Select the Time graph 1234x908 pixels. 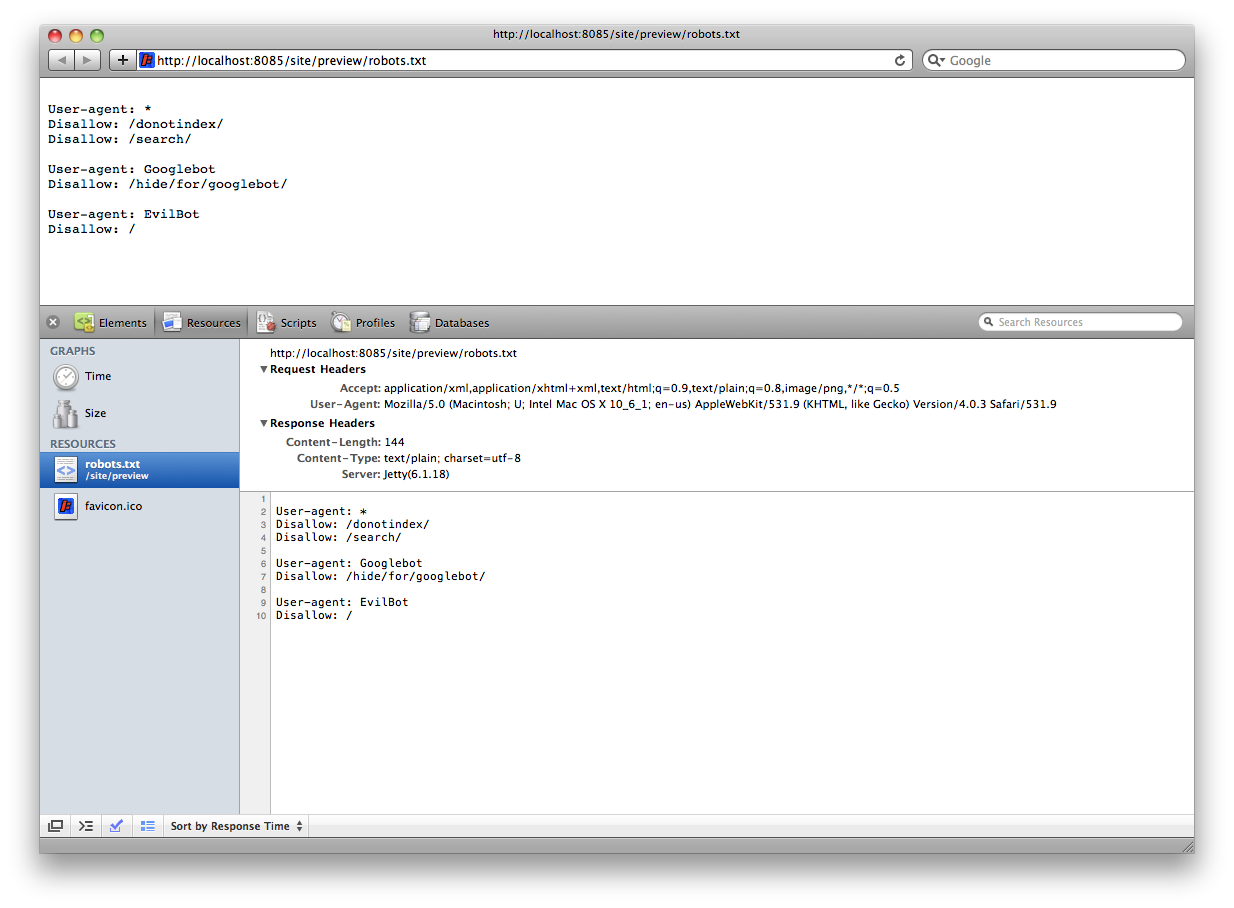click(98, 376)
